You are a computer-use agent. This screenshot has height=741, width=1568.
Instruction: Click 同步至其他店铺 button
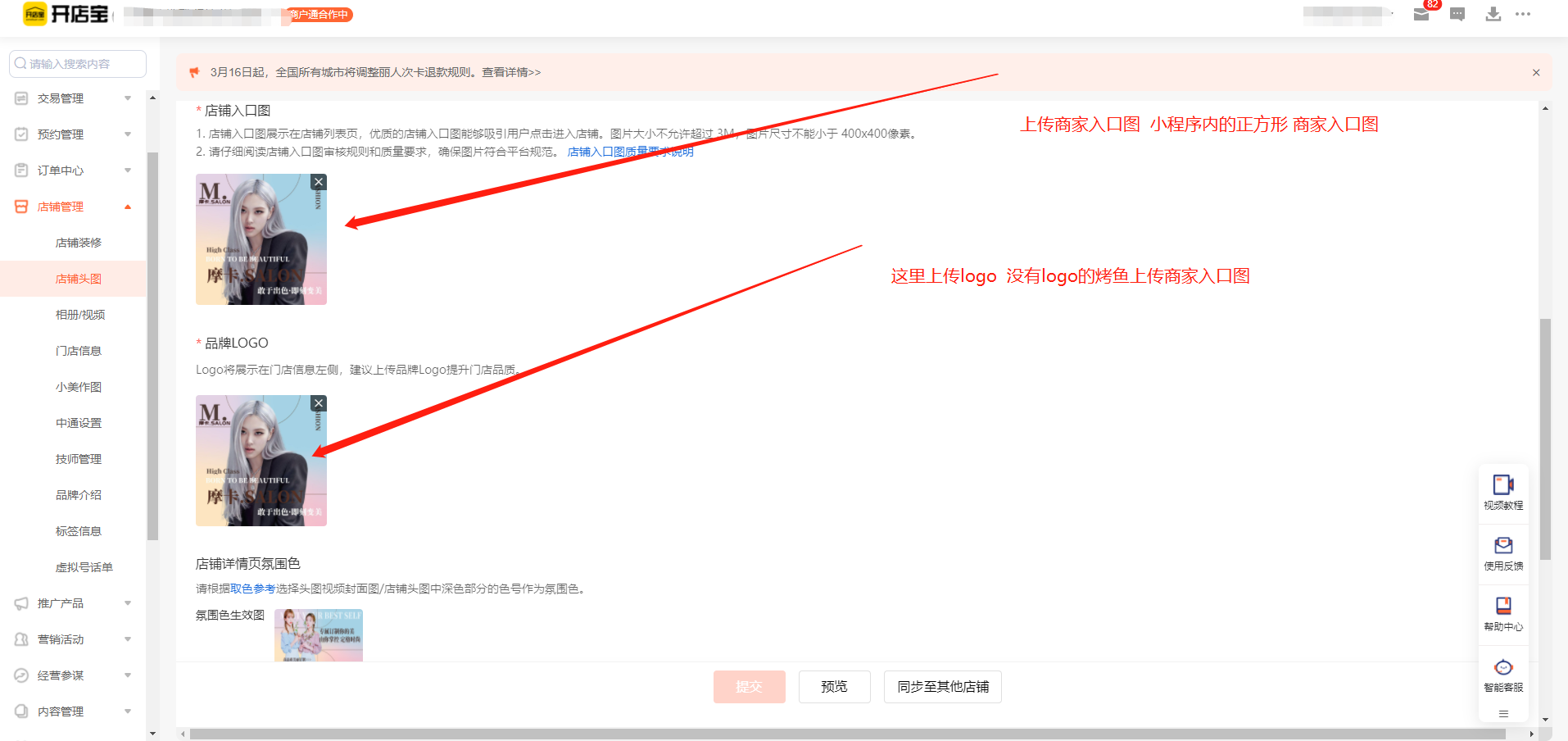(x=943, y=687)
